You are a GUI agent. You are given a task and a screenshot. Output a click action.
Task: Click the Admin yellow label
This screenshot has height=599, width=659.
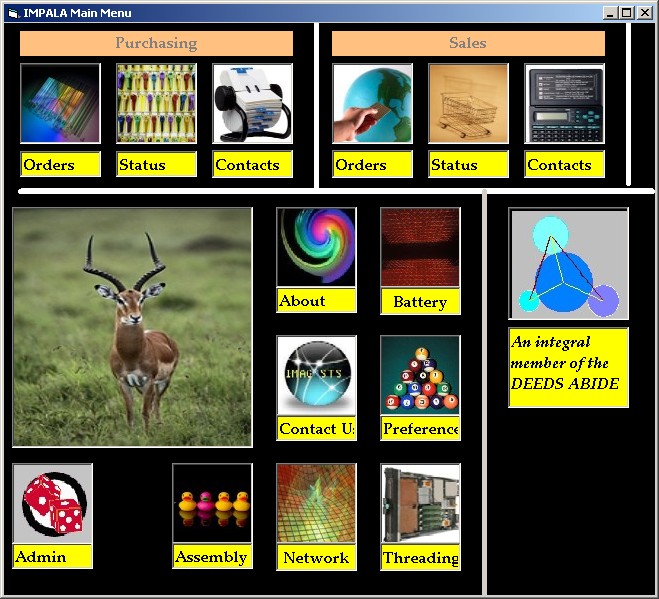tap(53, 557)
